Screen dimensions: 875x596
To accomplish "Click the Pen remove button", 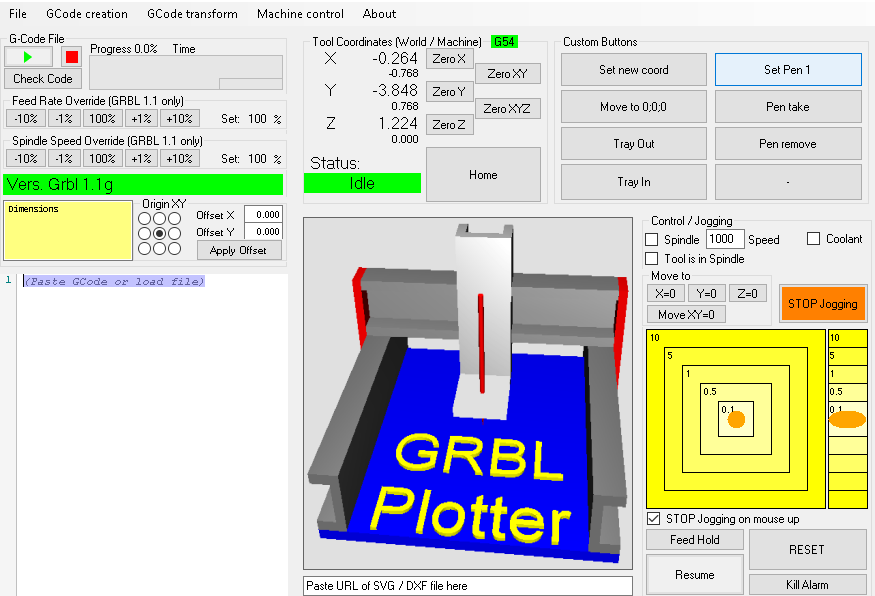I will point(788,143).
